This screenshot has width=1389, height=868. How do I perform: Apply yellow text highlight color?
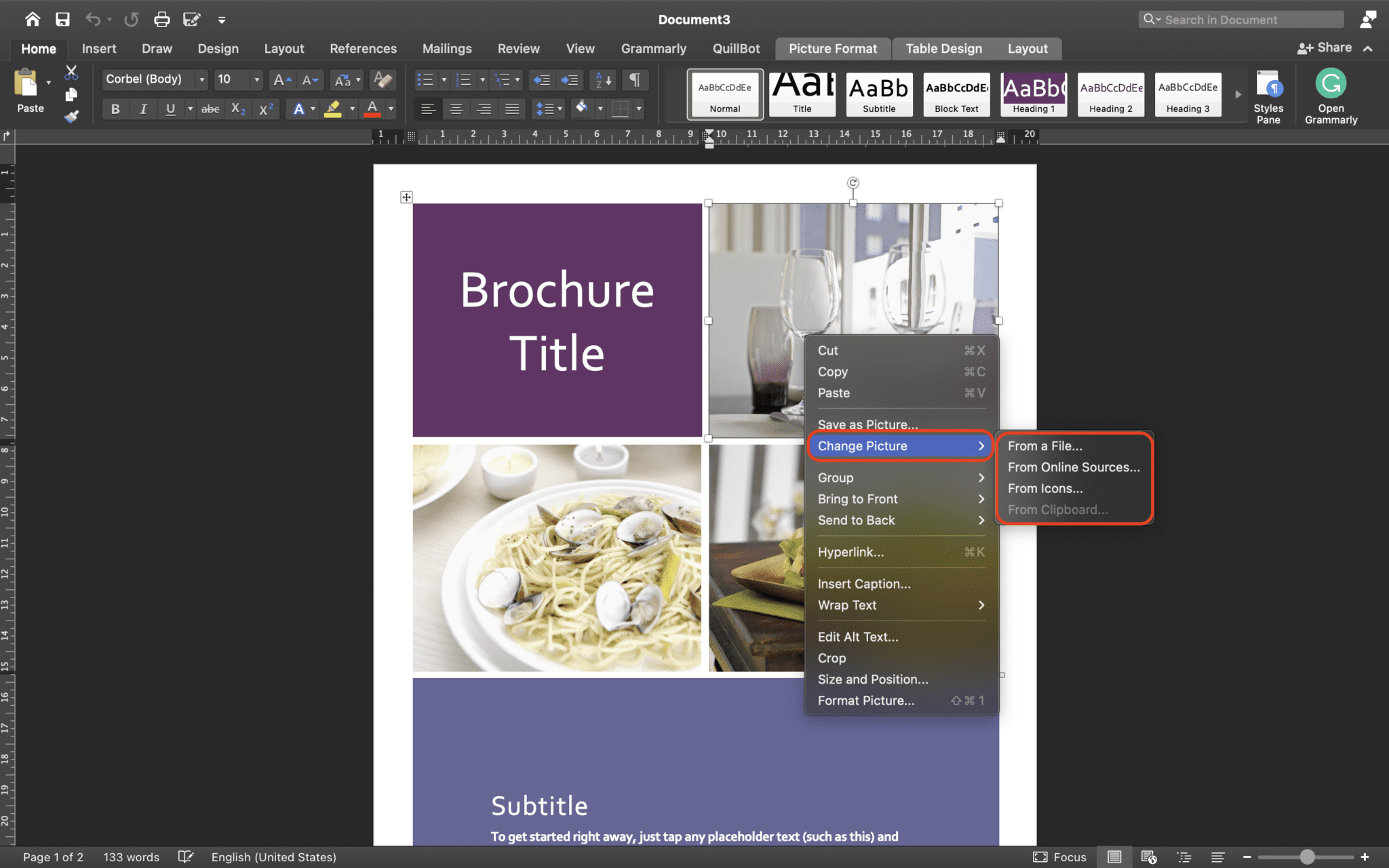click(334, 108)
